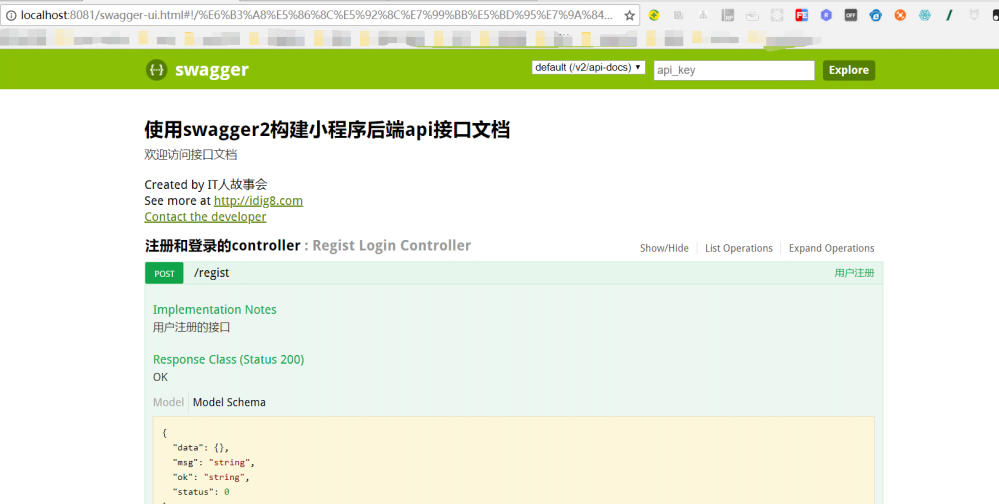The width and height of the screenshot is (999, 504).
Task: Click the page title 使用swagger2构建小程序后端api接口文档
Action: [327, 130]
